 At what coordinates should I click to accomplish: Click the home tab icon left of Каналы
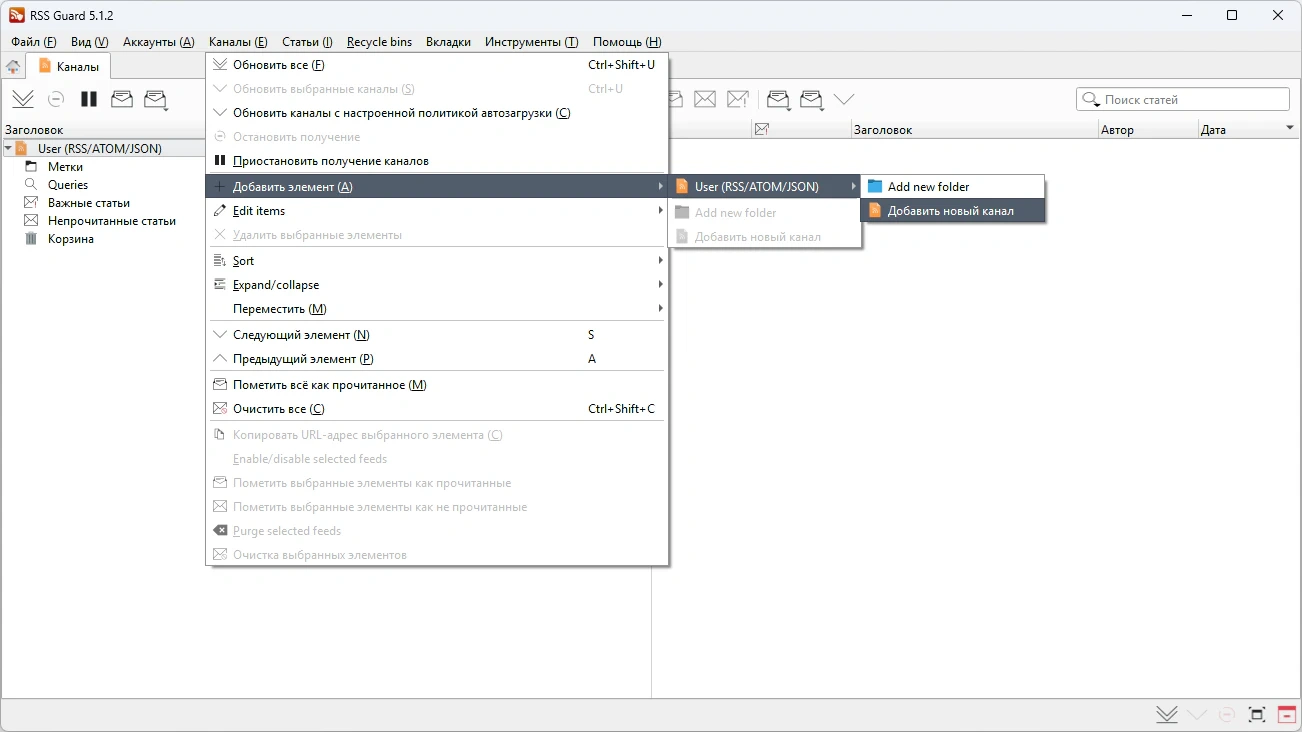pyautogui.click(x=13, y=67)
